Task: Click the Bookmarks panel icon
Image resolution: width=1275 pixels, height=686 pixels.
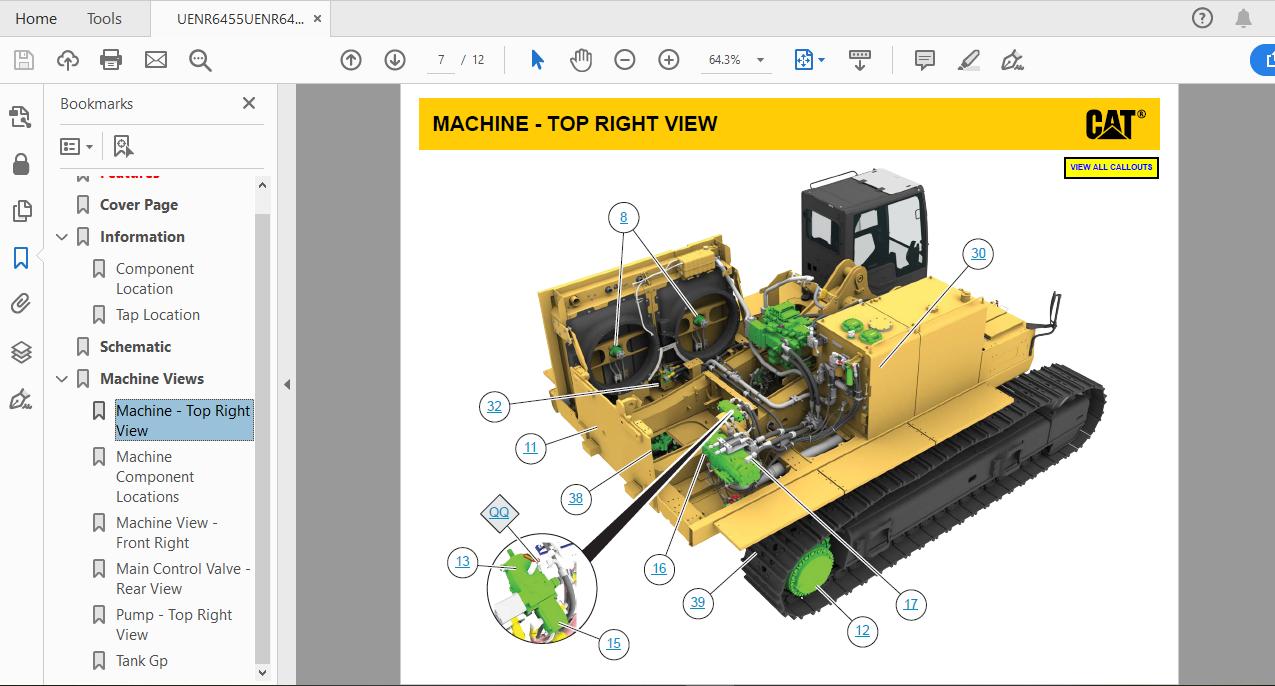Action: pos(21,257)
